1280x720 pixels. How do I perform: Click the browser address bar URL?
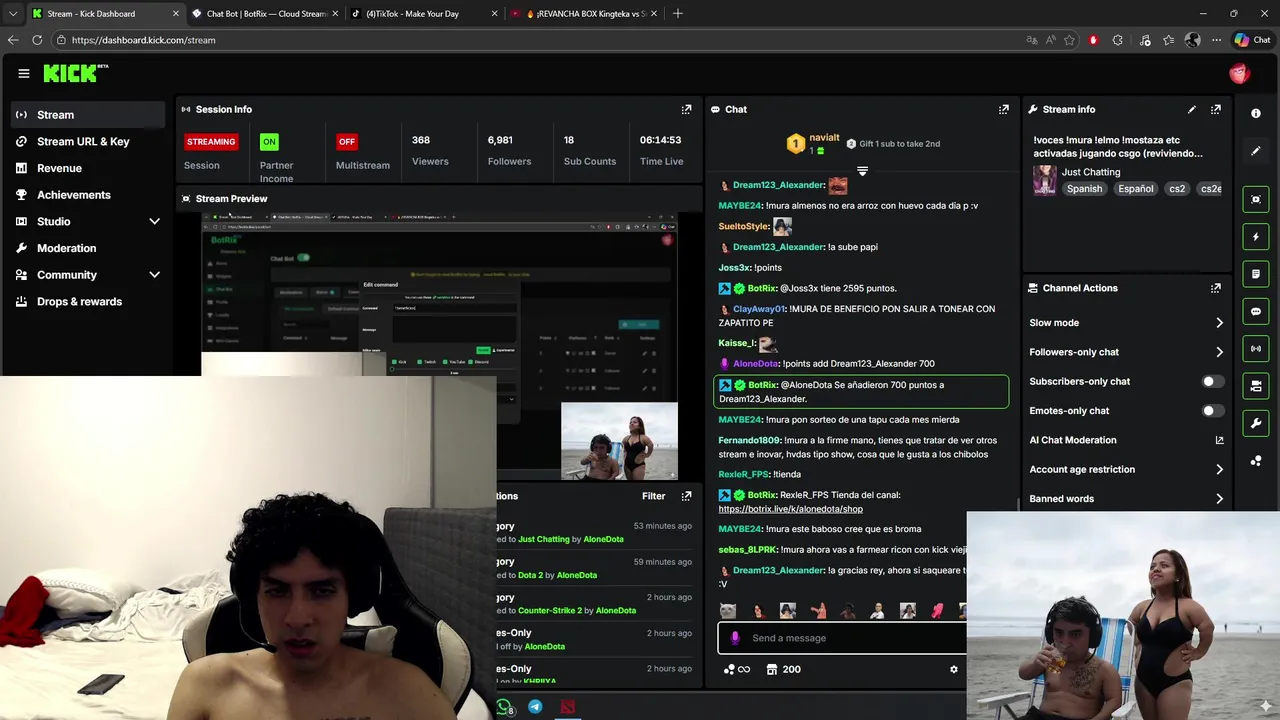point(143,40)
